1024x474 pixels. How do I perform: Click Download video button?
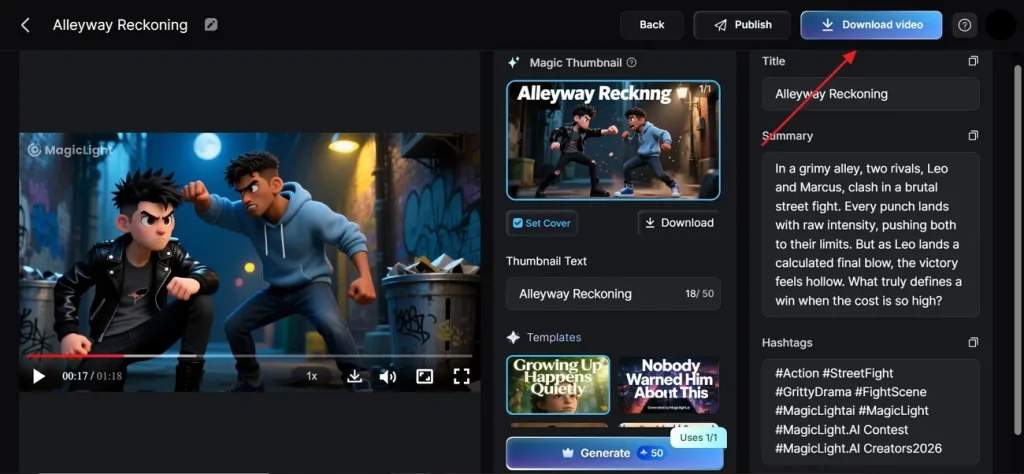(871, 25)
